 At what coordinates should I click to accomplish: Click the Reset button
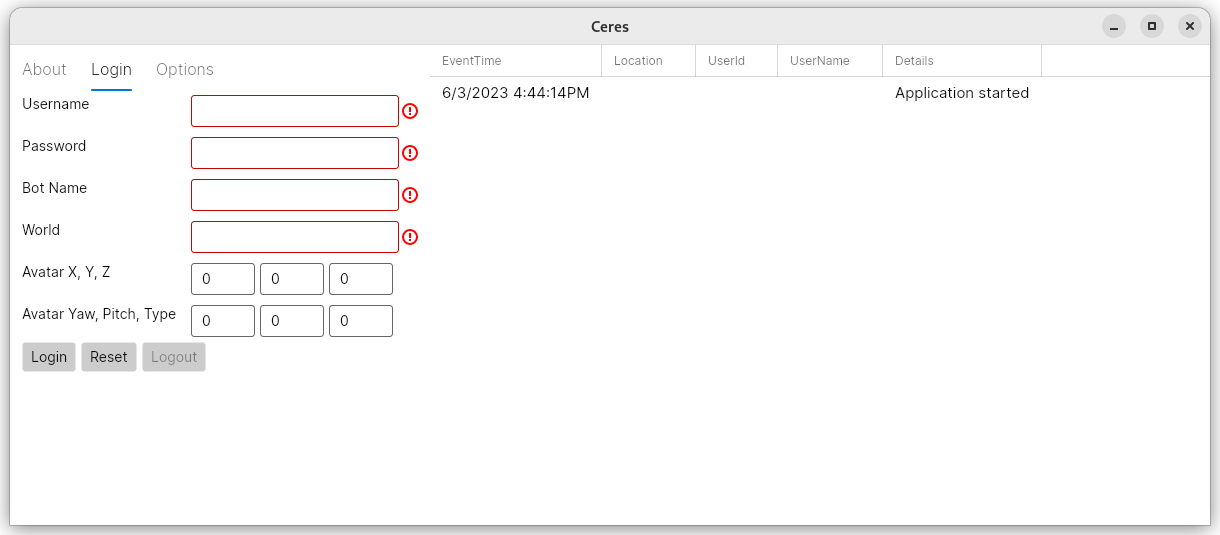(109, 357)
